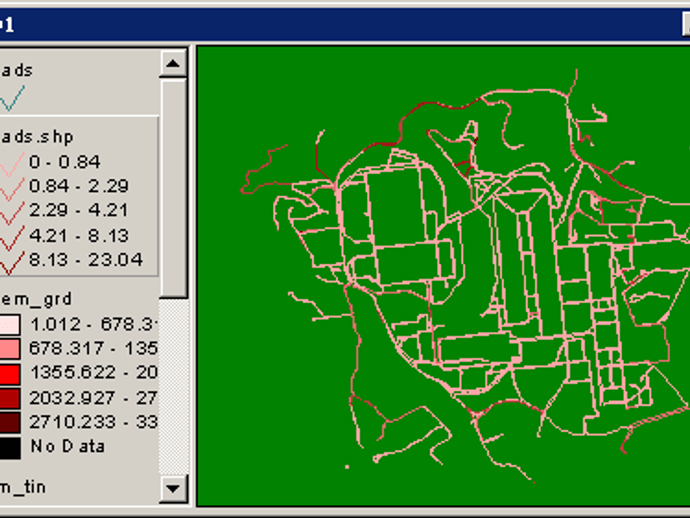This screenshot has width=690, height=518.
Task: Select the 0.84 - 2.29 class label
Action: click(x=79, y=186)
